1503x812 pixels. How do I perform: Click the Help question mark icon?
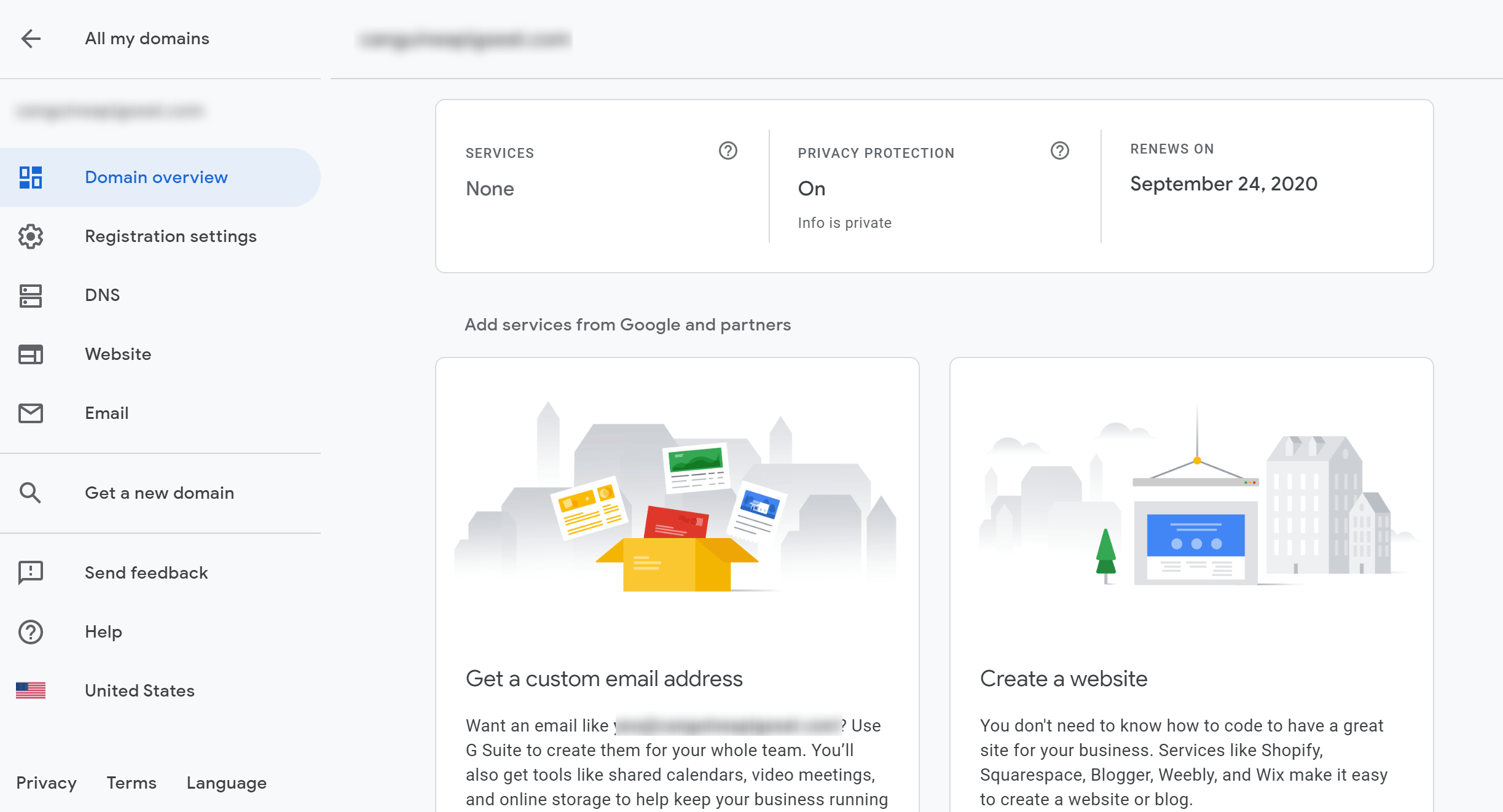[31, 632]
